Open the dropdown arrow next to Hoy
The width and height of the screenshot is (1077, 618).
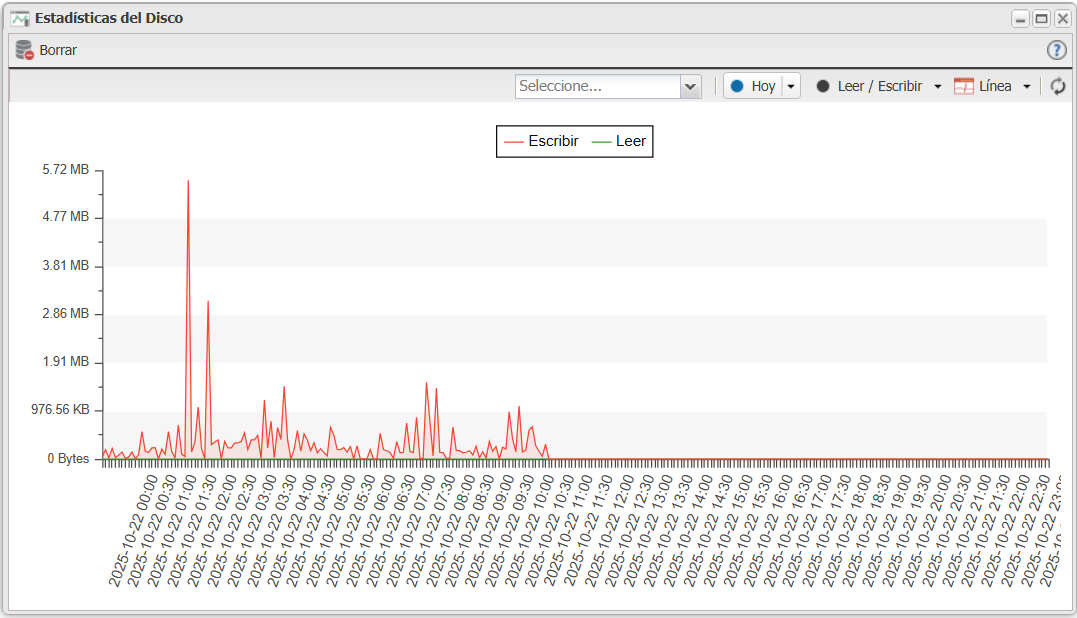pos(791,87)
